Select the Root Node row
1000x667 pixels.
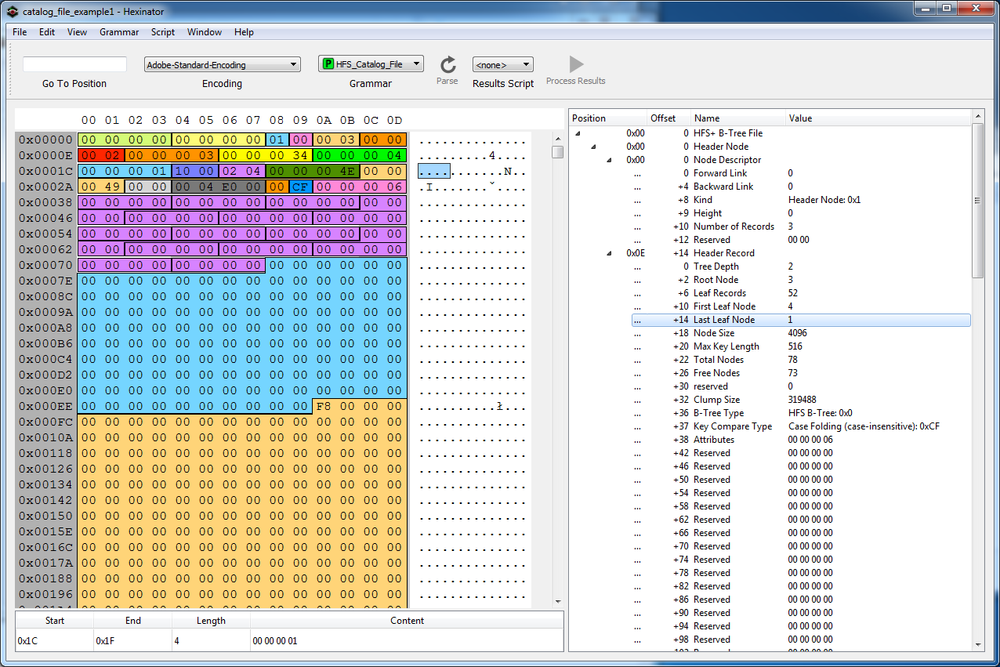tap(802, 280)
